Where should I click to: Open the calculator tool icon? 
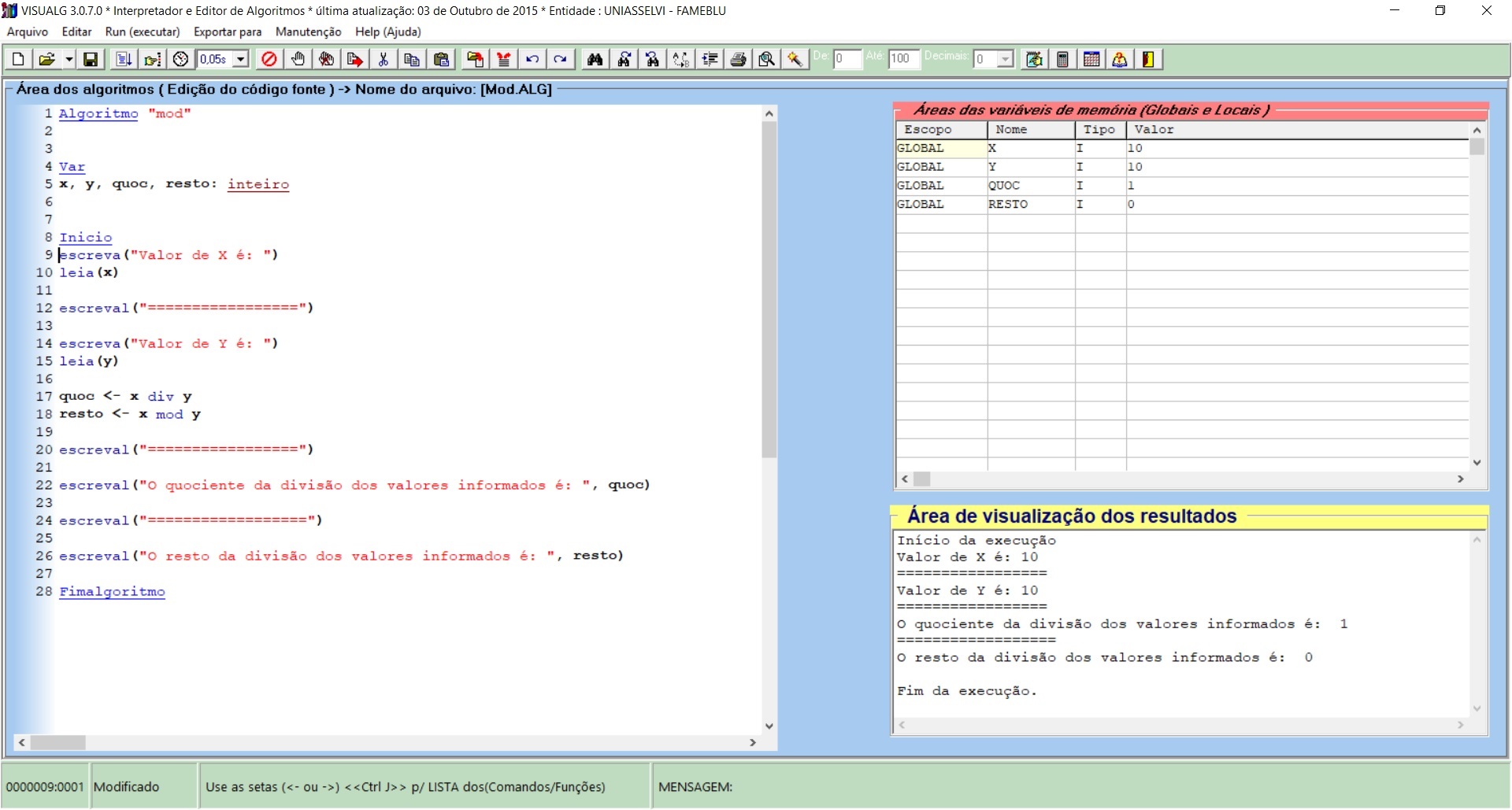1062,59
